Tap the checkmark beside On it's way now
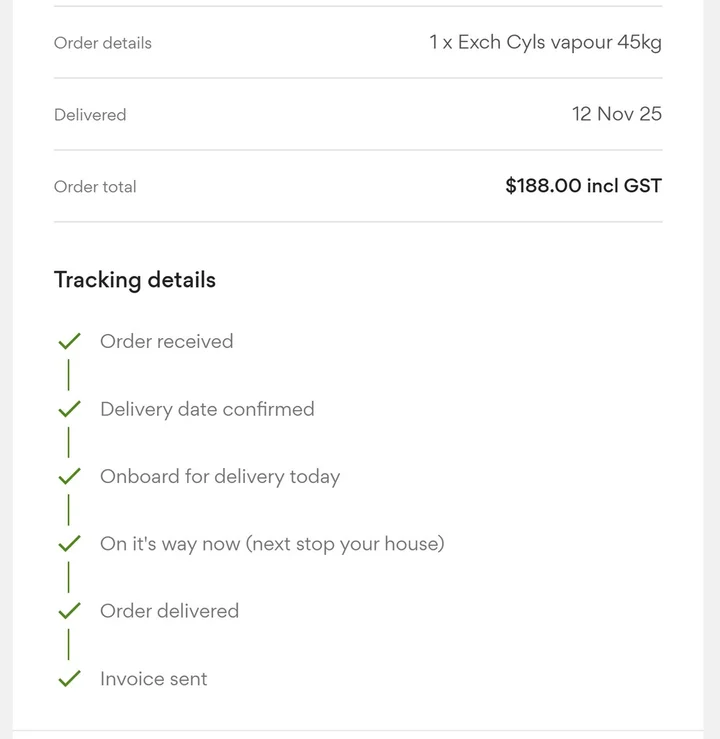The width and height of the screenshot is (720, 739). (x=69, y=544)
